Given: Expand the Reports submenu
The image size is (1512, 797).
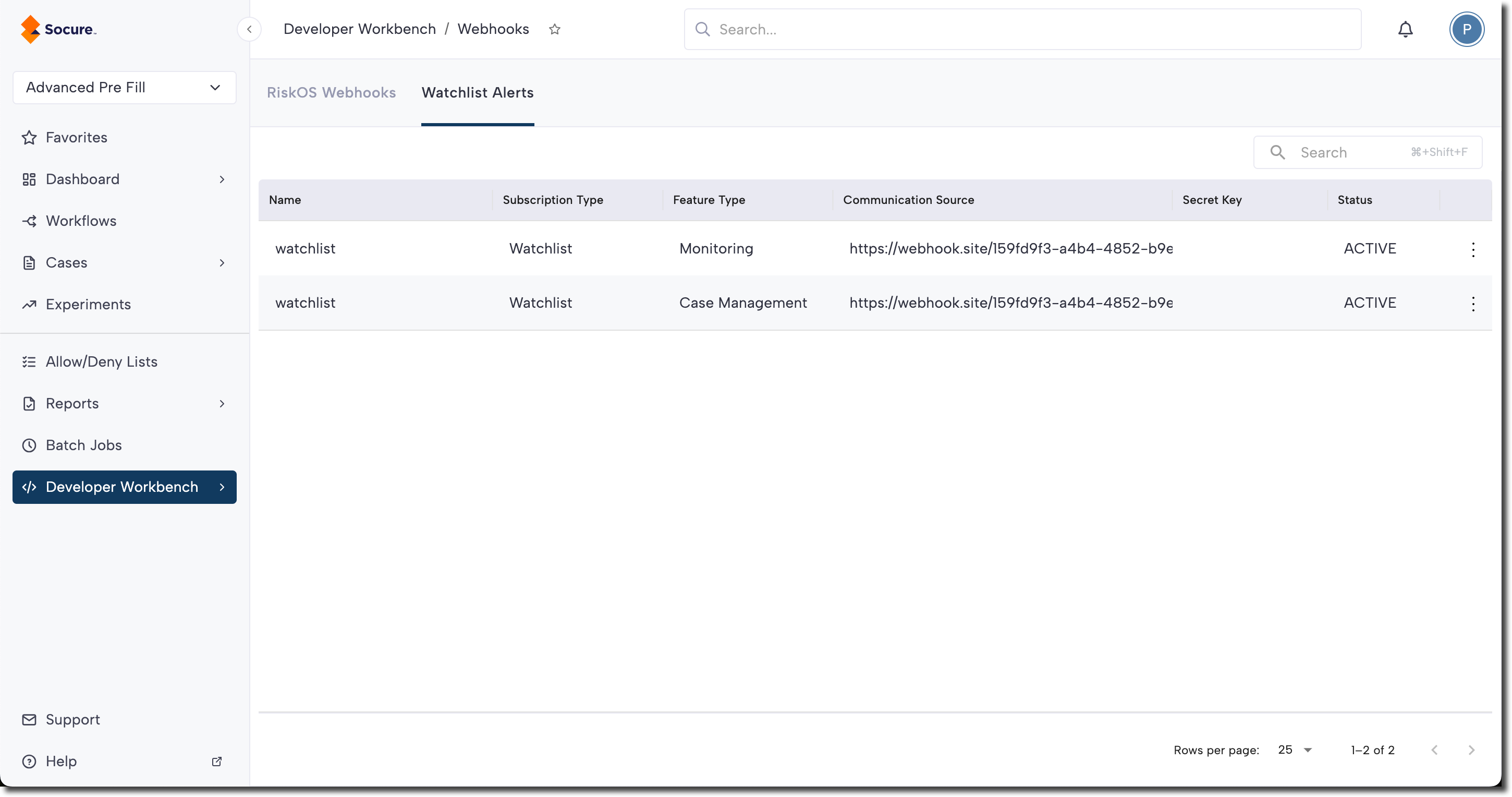Looking at the screenshot, I should (222, 404).
